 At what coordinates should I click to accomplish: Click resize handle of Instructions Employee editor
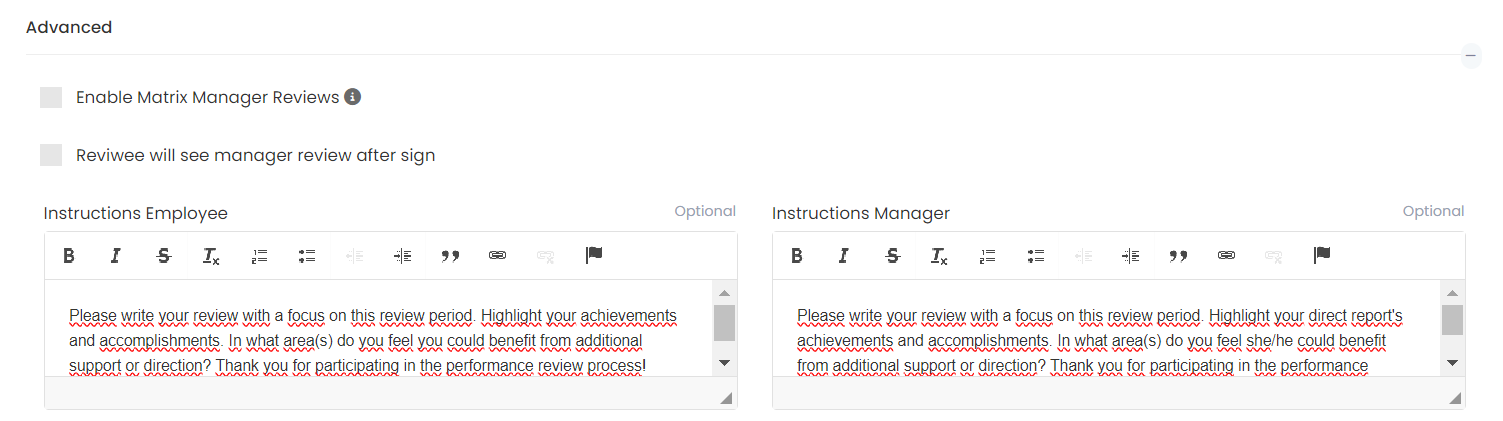point(726,398)
